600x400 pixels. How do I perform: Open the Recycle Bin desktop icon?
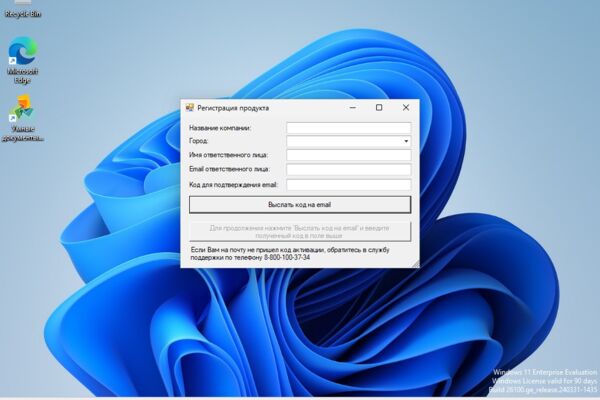23,10
